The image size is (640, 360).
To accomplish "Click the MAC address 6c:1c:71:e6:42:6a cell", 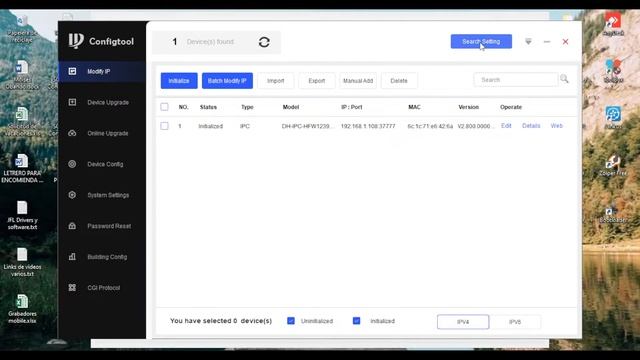I will (x=430, y=126).
